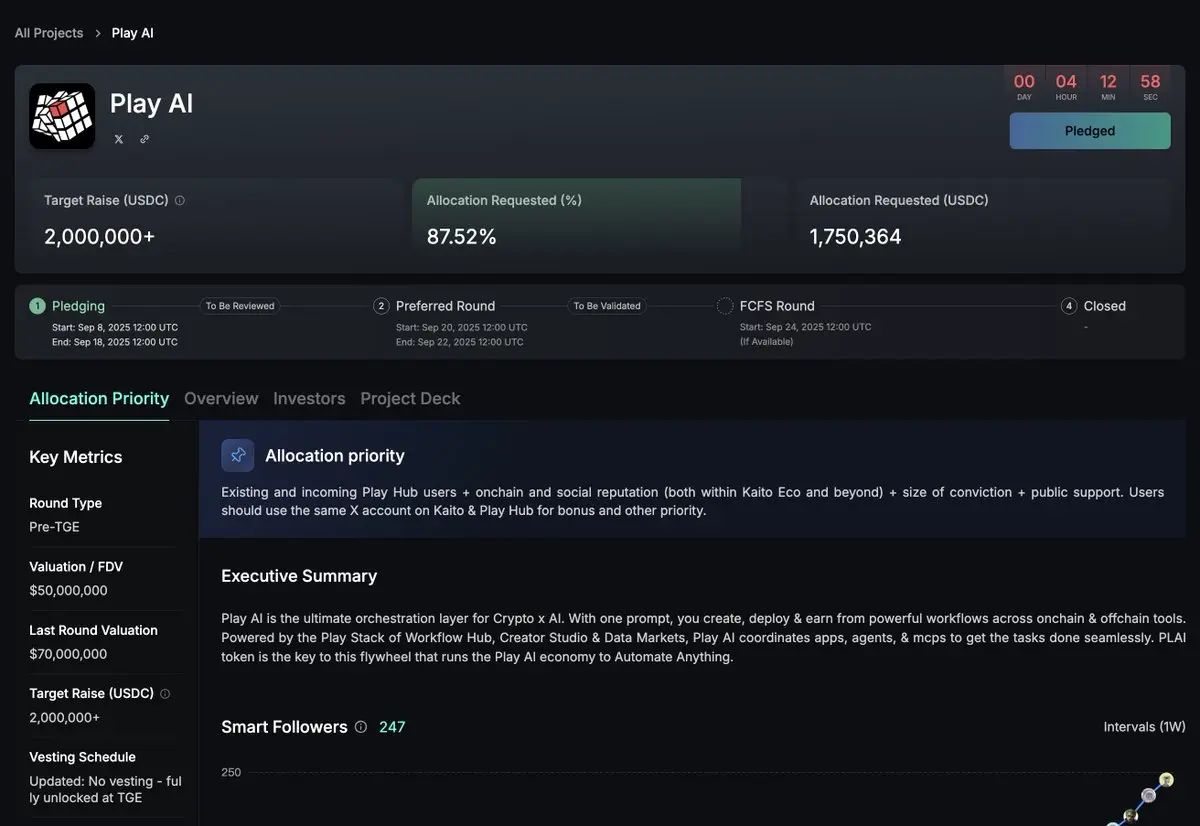The image size is (1200, 826).
Task: Select step 4 Closed circle indicator
Action: pos(1069,306)
